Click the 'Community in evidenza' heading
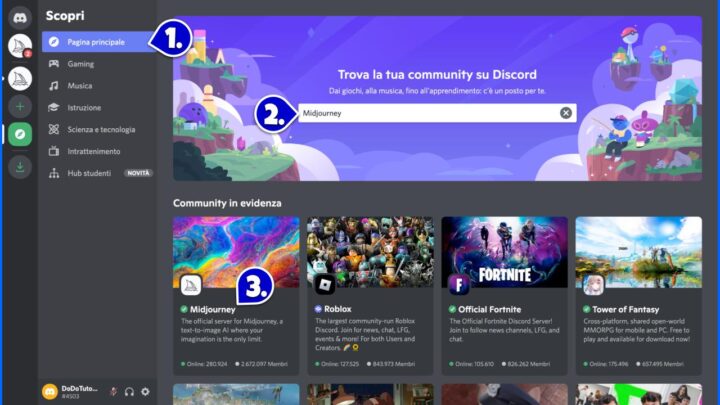The image size is (720, 405). click(227, 203)
